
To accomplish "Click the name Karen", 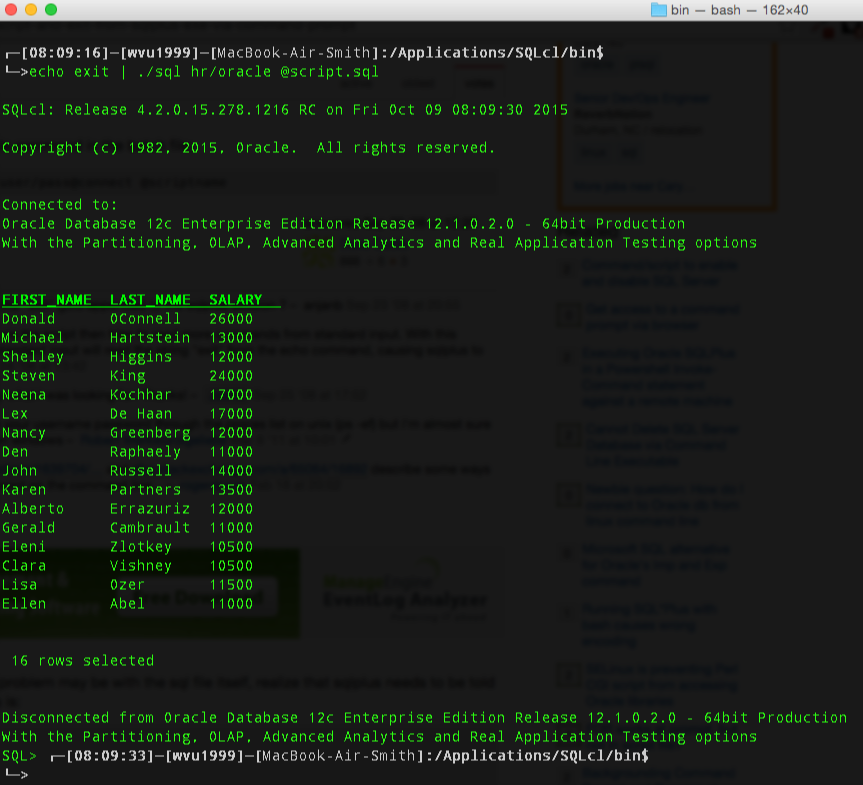I will [24, 490].
